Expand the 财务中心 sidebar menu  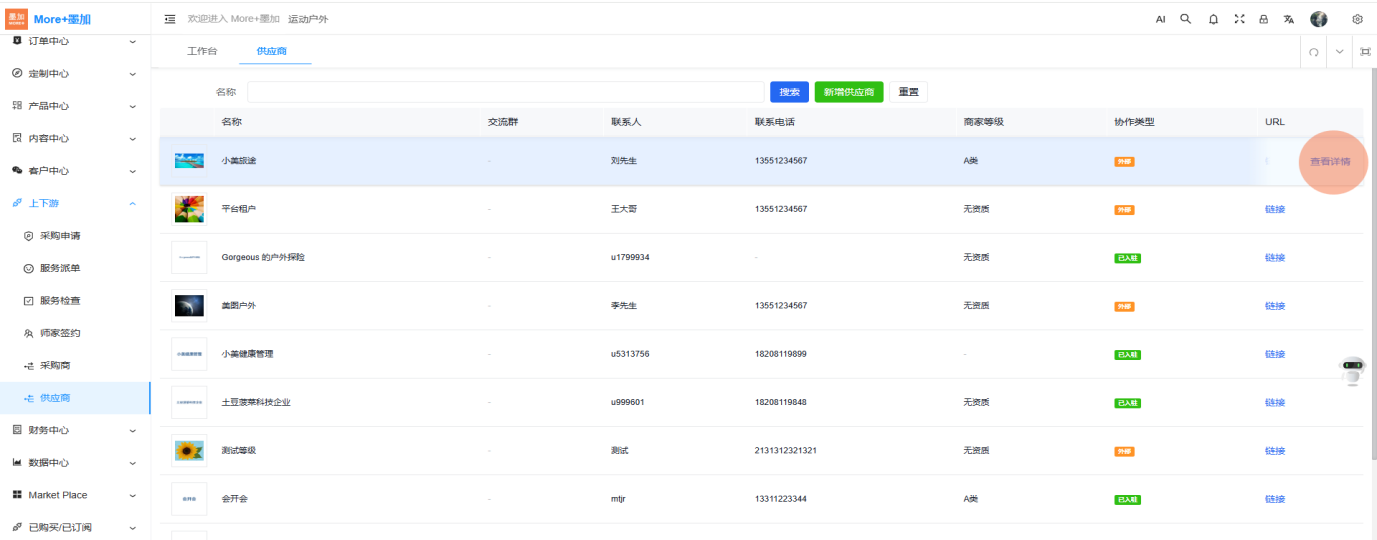75,430
